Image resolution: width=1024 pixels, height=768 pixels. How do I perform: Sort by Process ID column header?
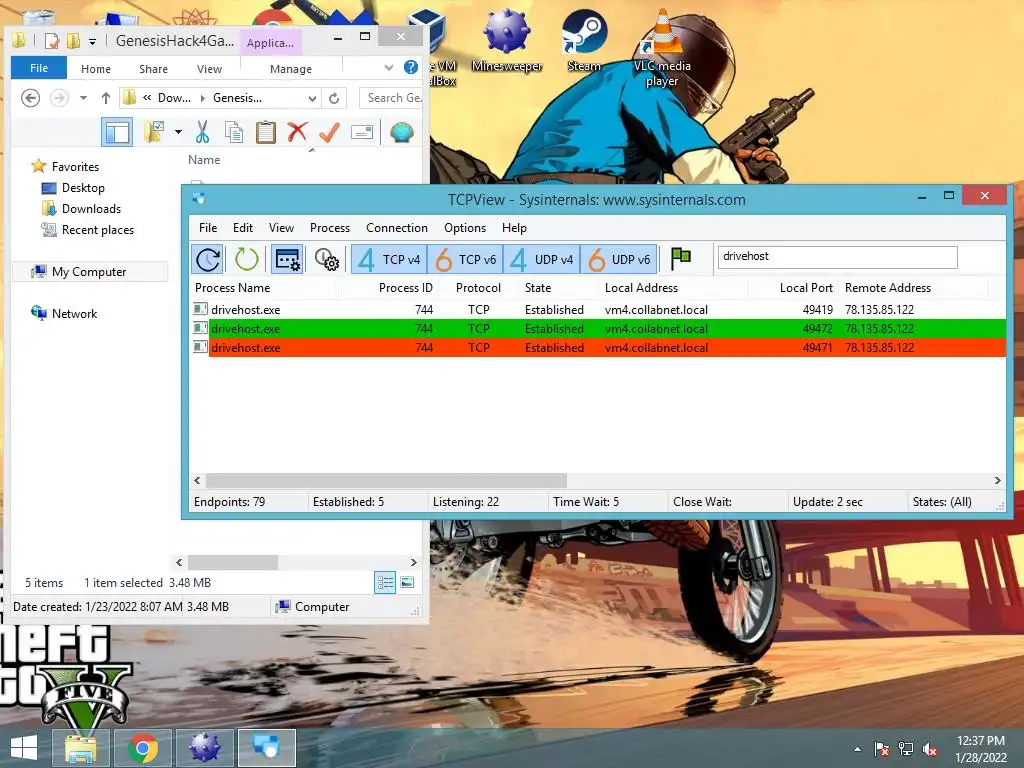pyautogui.click(x=406, y=288)
